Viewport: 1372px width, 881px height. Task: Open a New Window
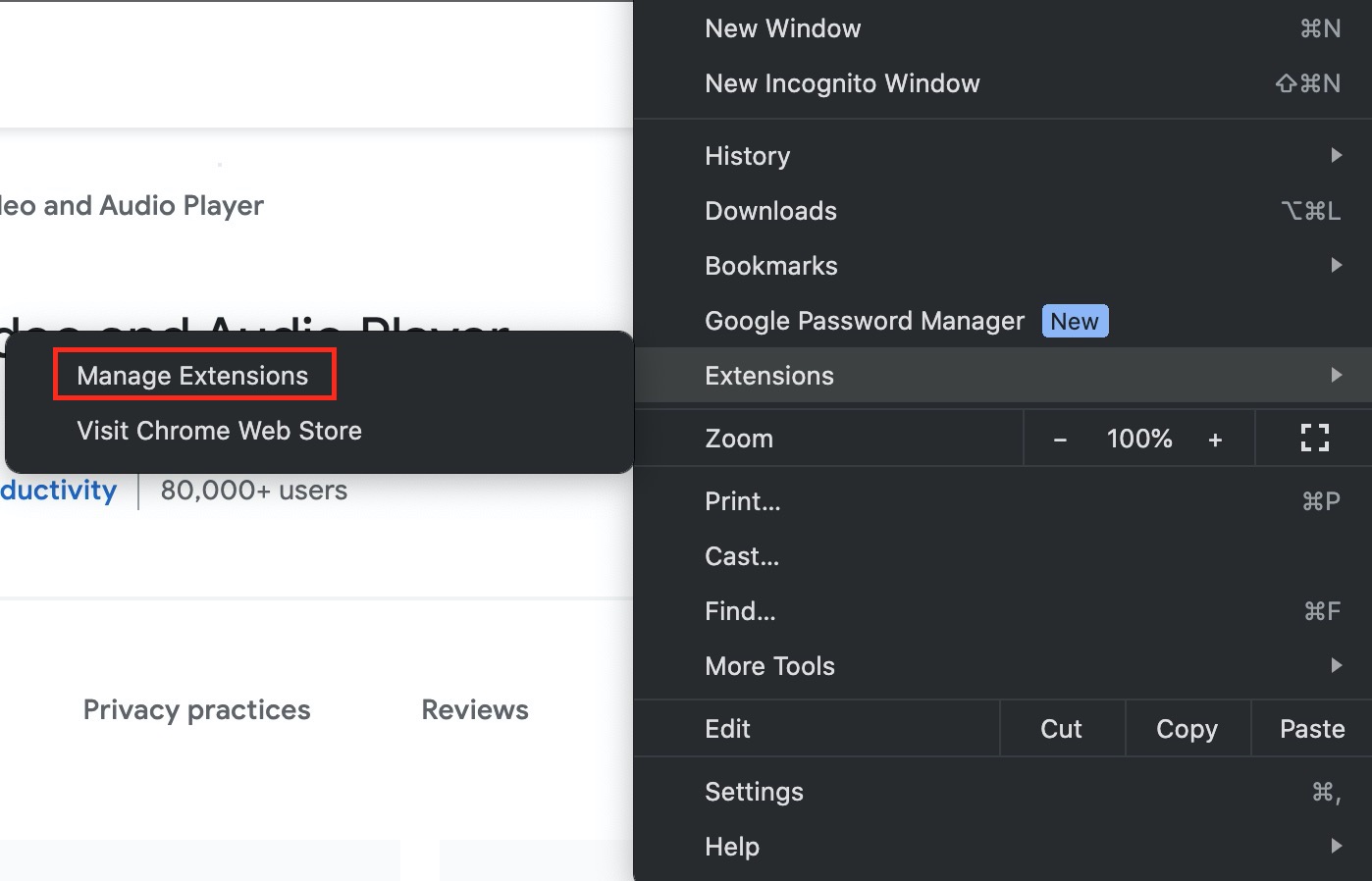point(1003,28)
